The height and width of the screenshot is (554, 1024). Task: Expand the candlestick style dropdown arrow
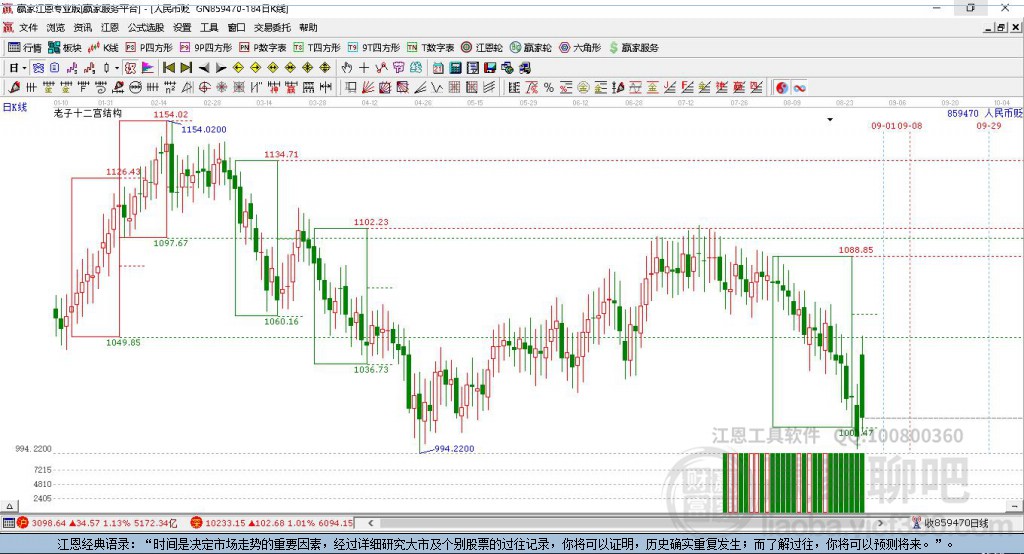tap(117, 68)
